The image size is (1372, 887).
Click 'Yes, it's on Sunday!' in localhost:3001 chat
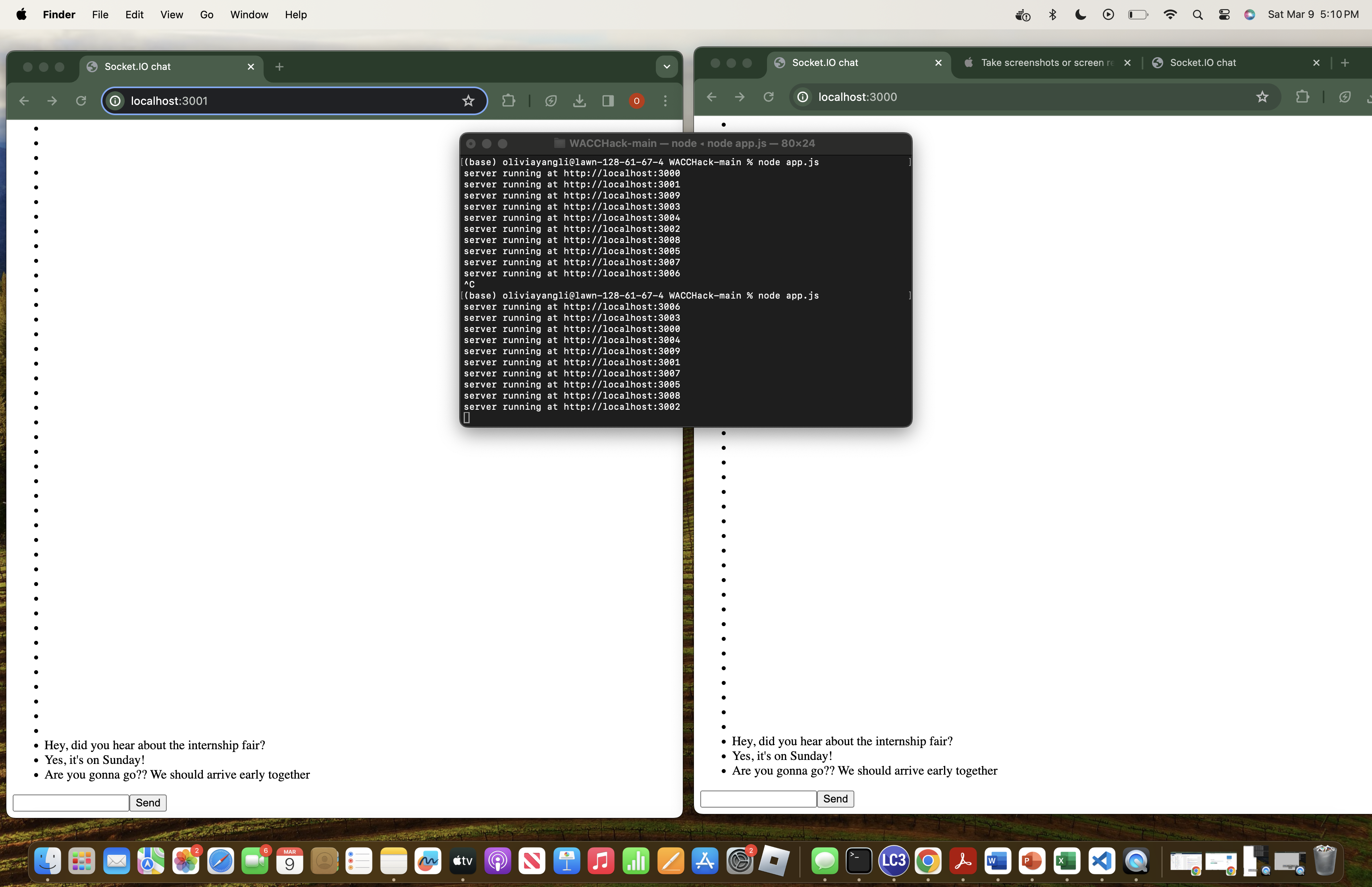(94, 760)
